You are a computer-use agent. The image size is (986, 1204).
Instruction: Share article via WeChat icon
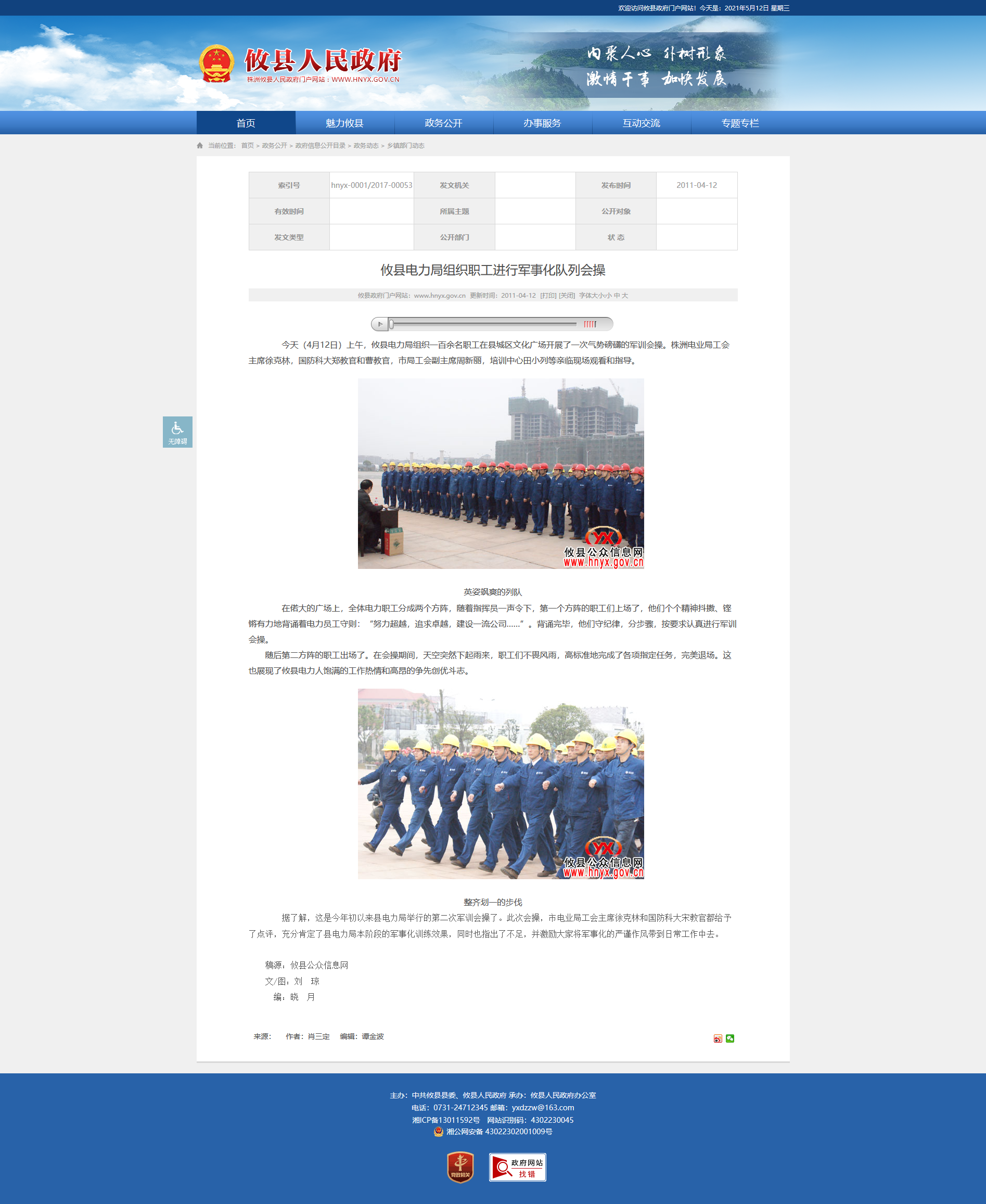730,1038
